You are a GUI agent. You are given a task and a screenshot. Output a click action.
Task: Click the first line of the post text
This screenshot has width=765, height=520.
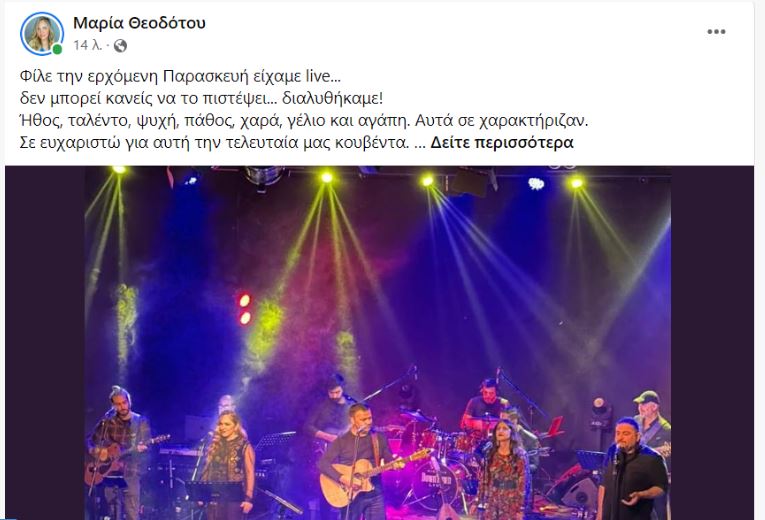tap(181, 77)
